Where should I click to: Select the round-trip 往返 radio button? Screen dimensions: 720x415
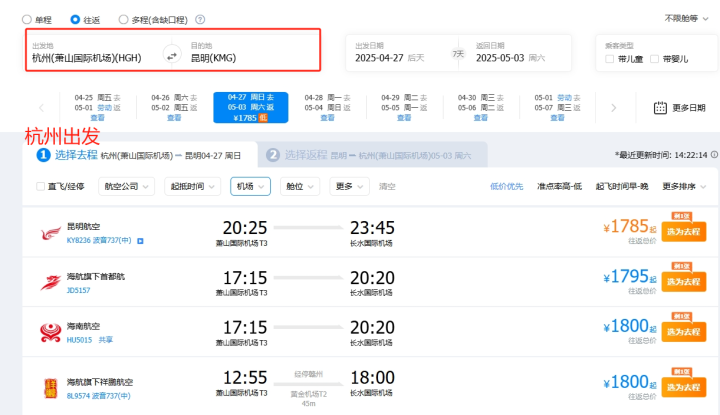[75, 19]
